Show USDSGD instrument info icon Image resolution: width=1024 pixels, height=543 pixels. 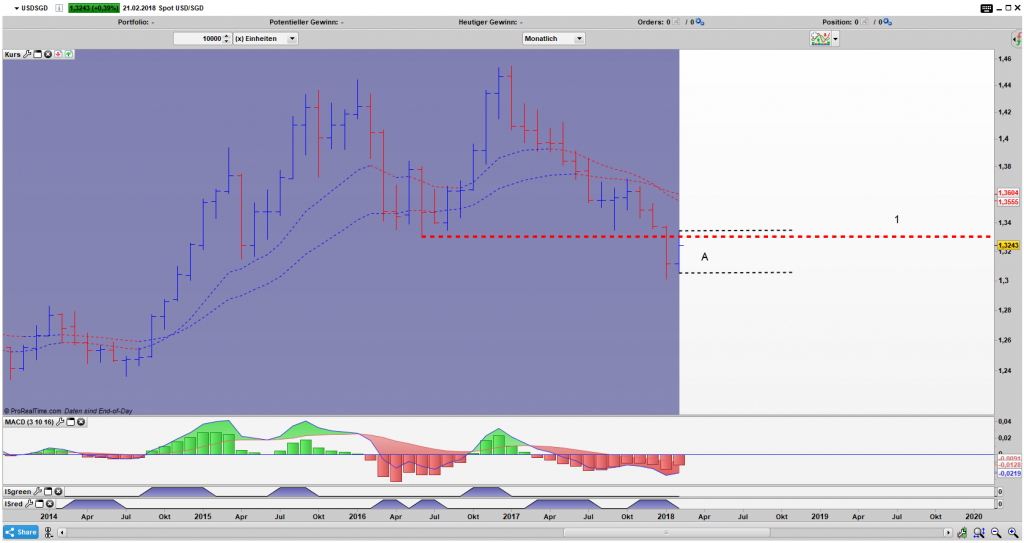(59, 8)
